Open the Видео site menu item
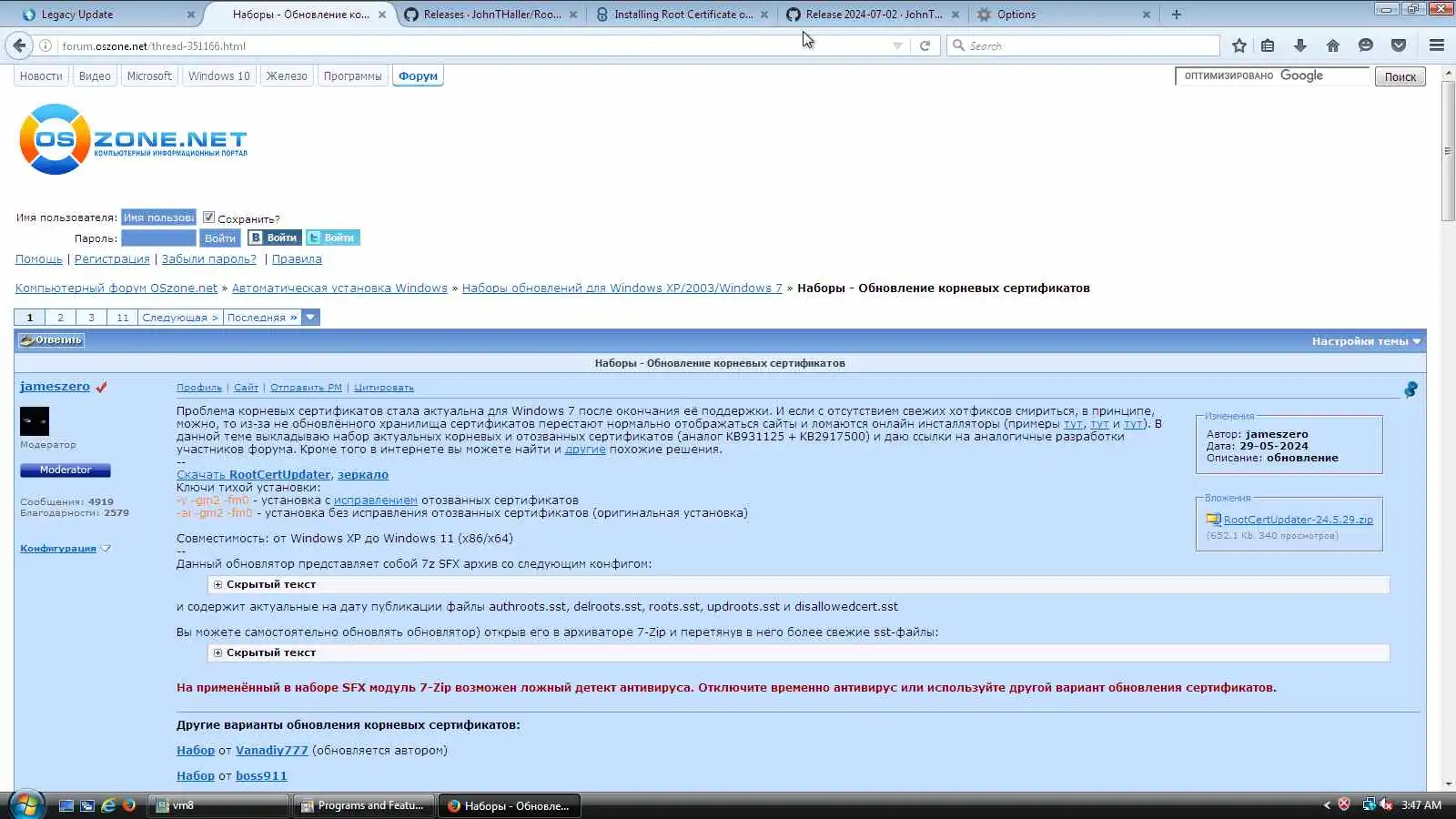This screenshot has height=819, width=1456. tap(95, 76)
